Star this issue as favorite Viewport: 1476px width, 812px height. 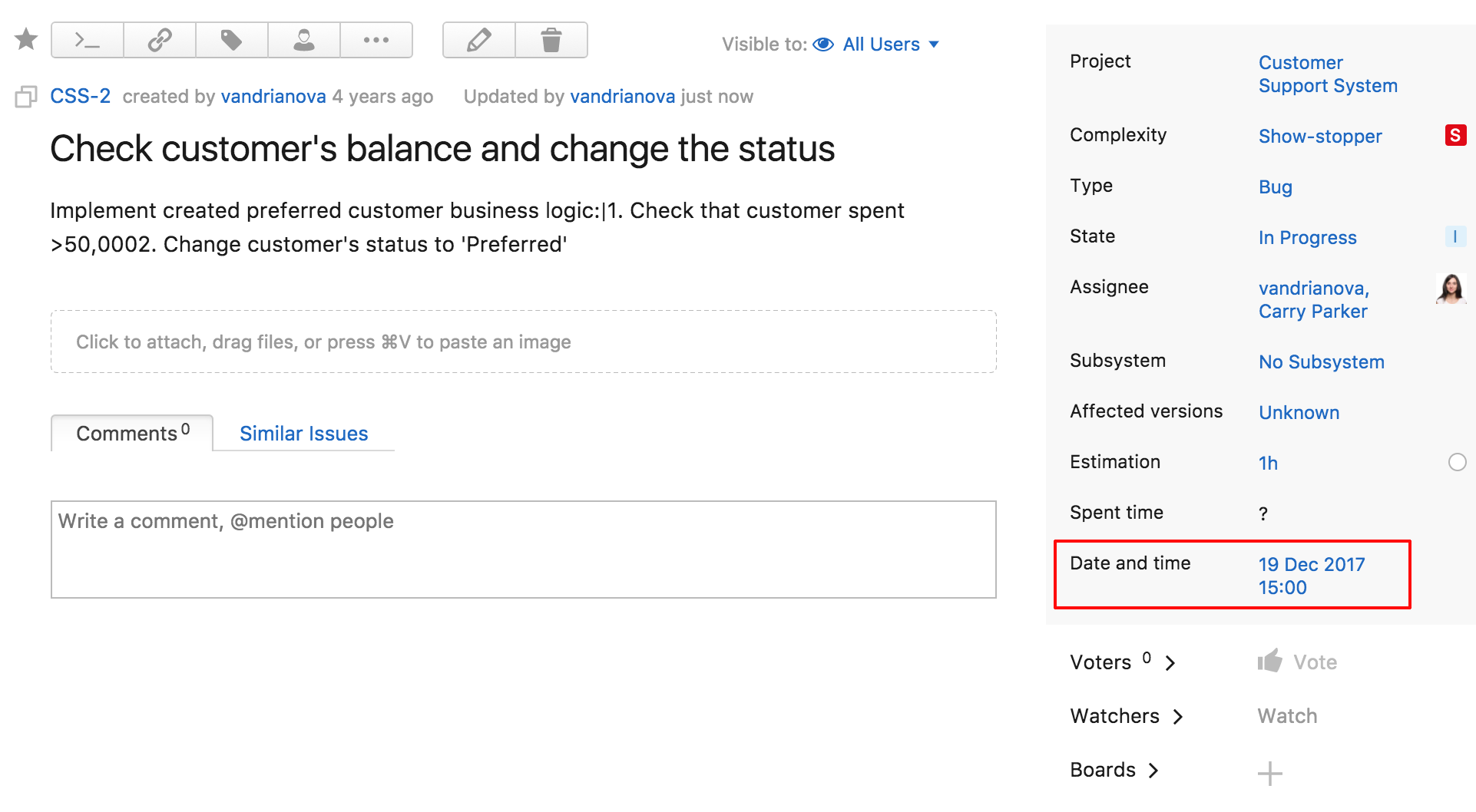pos(26,39)
